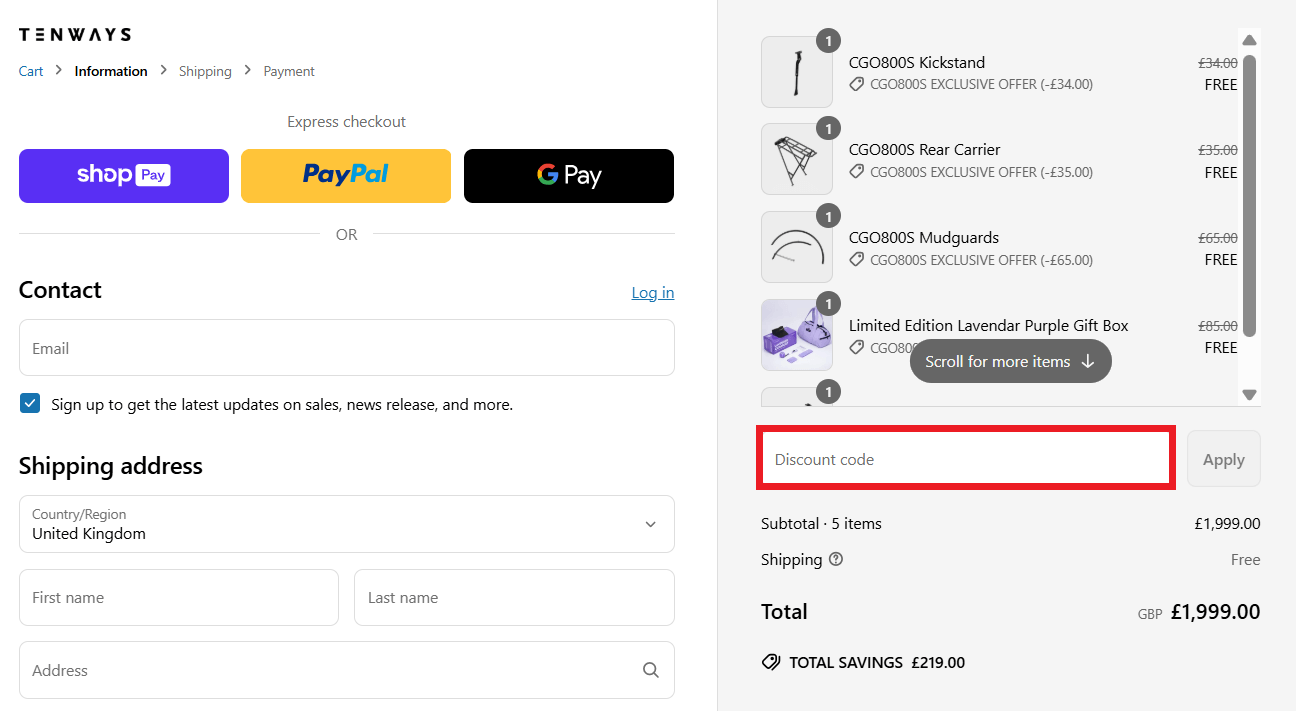Click the address search magnifier icon
Viewport: 1296px width, 711px height.
pos(651,670)
